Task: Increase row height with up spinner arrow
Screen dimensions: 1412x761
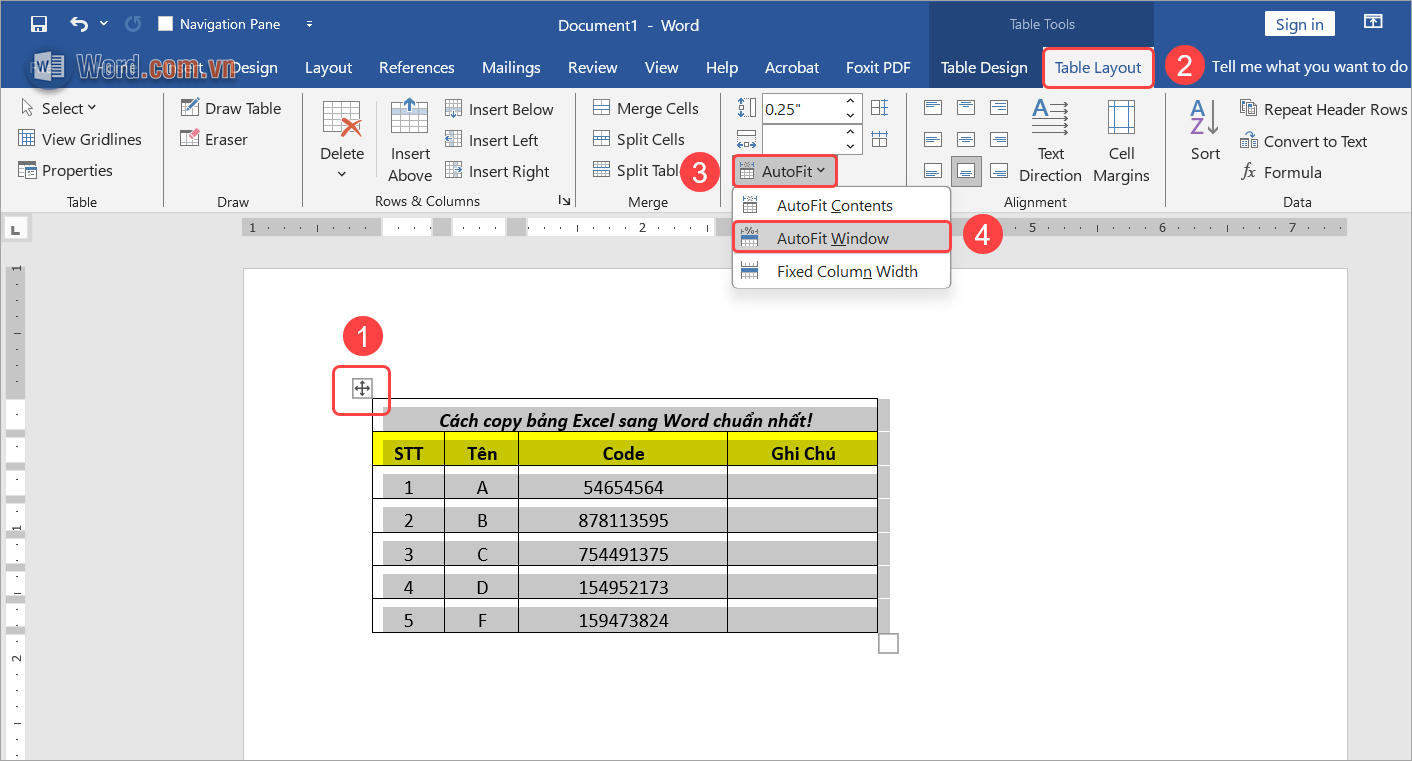Action: 852,102
